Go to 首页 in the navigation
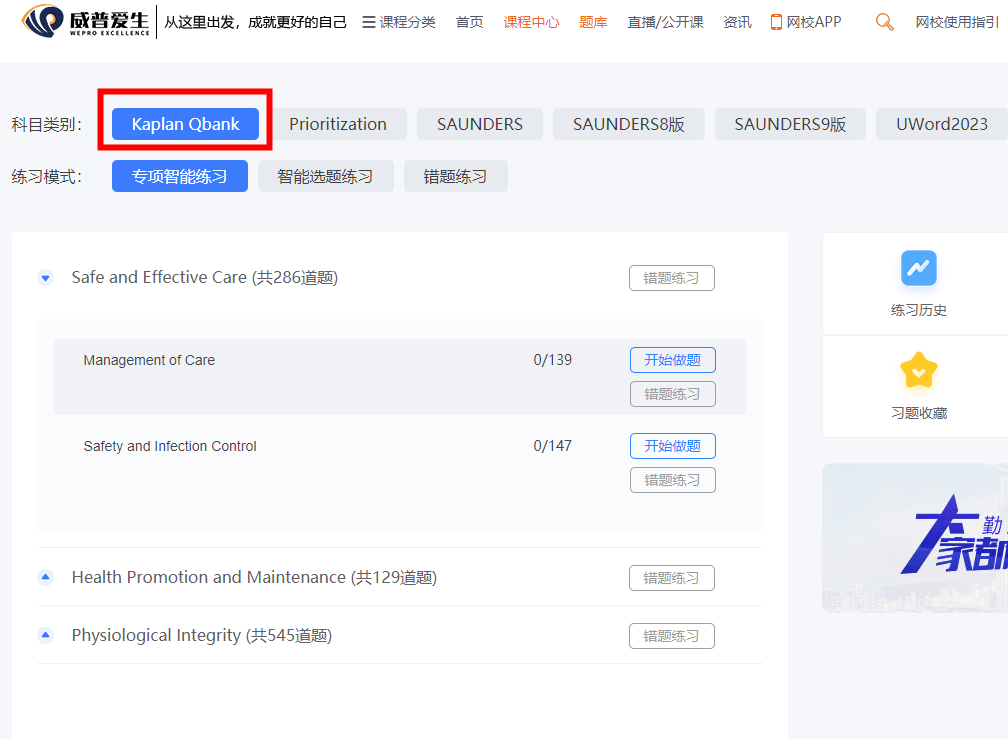Image resolution: width=1008 pixels, height=739 pixels. (x=469, y=22)
